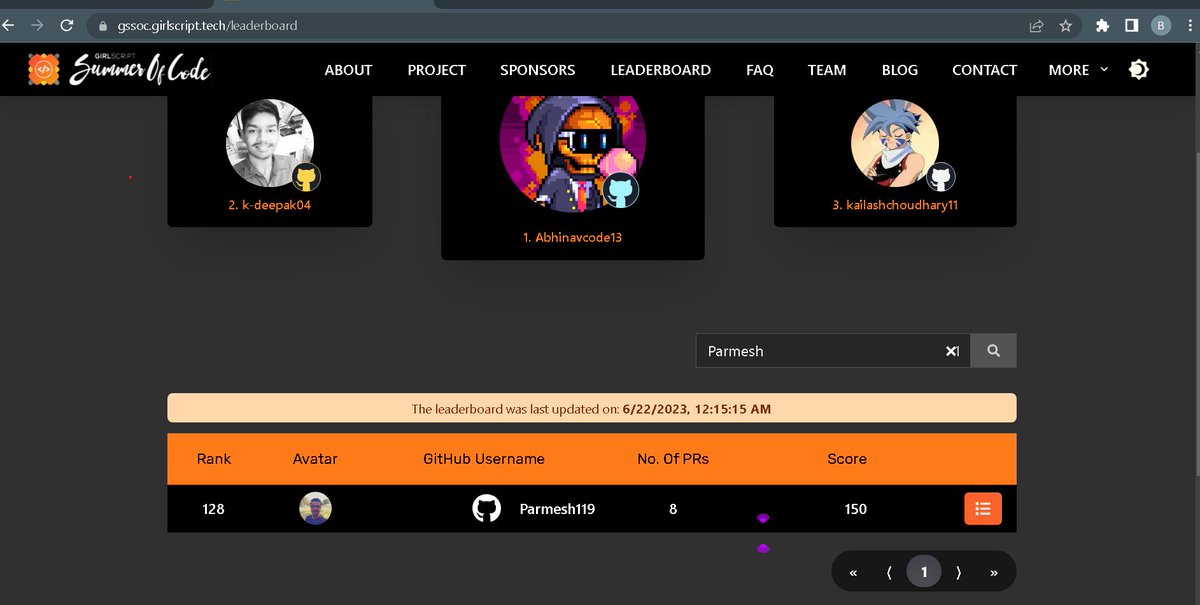Toggle the dark/light theme sun icon
This screenshot has height=605, width=1200.
pos(1138,70)
